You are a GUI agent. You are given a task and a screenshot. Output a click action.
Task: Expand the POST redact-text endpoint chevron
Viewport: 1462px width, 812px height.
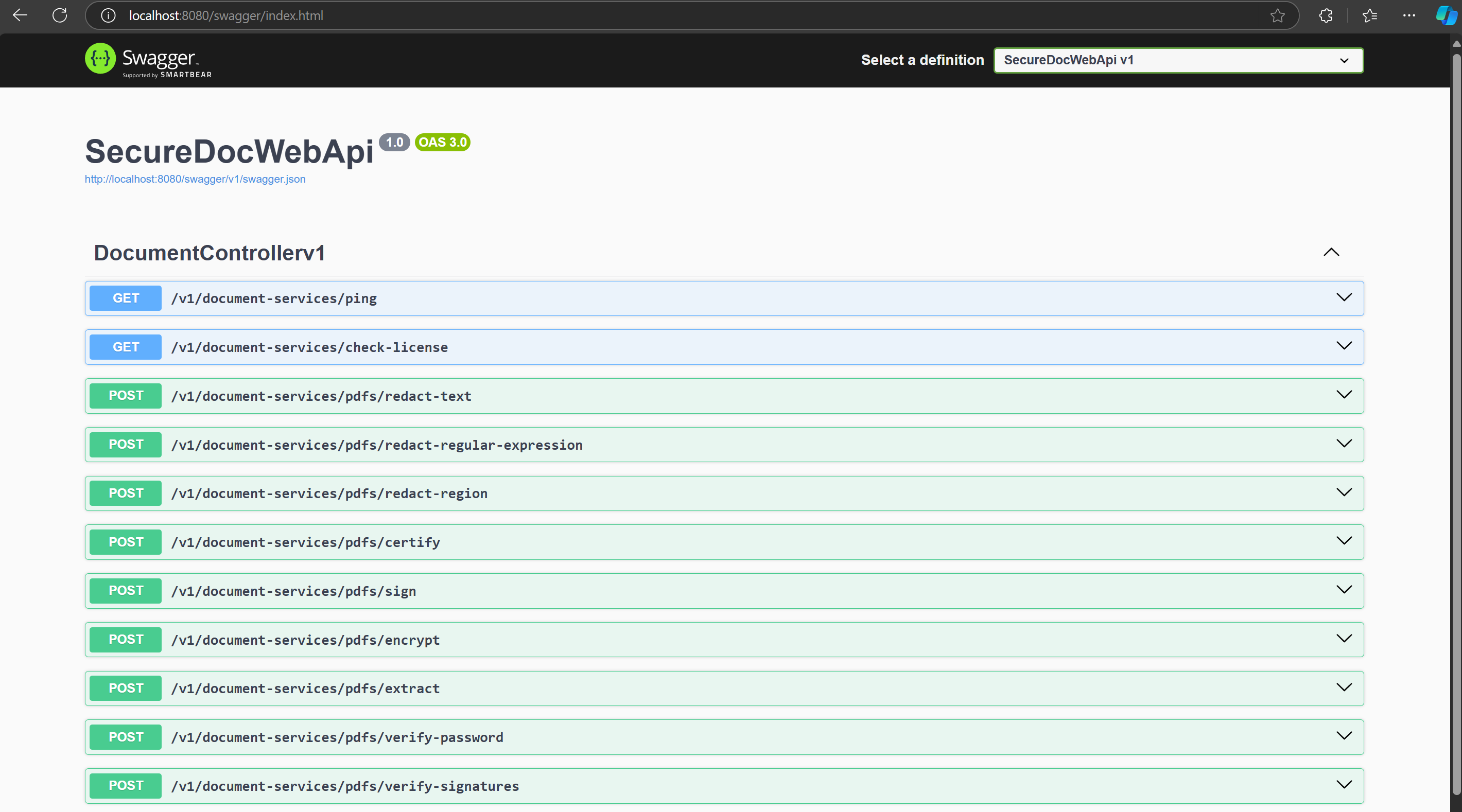1344,395
